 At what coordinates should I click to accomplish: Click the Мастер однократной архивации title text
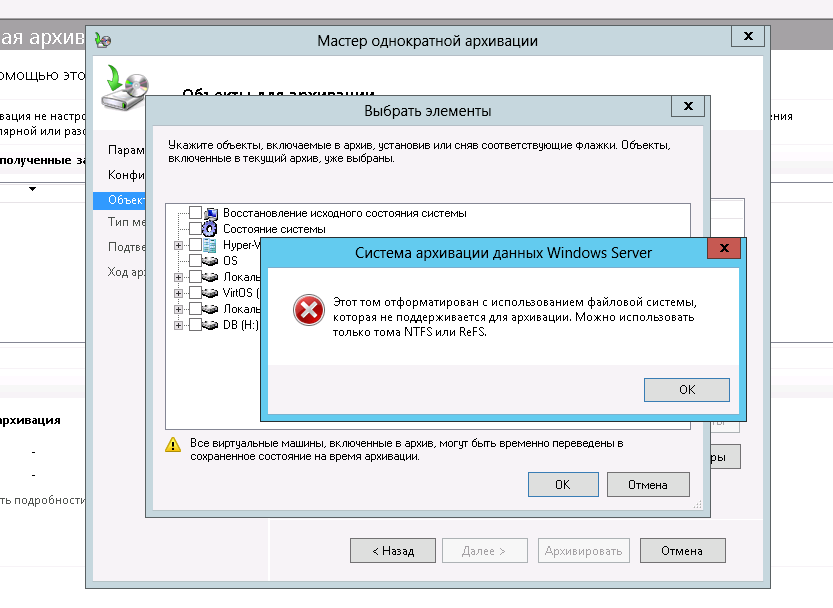tap(427, 41)
